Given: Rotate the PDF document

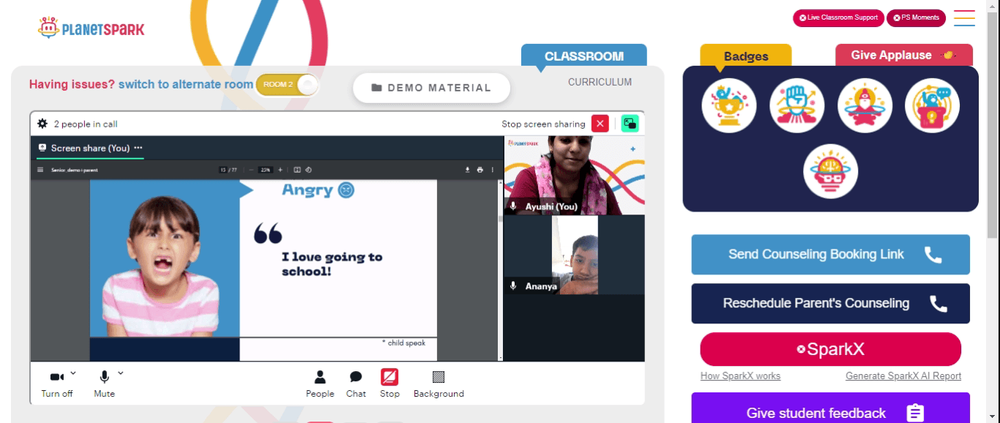Looking at the screenshot, I should pos(308,170).
